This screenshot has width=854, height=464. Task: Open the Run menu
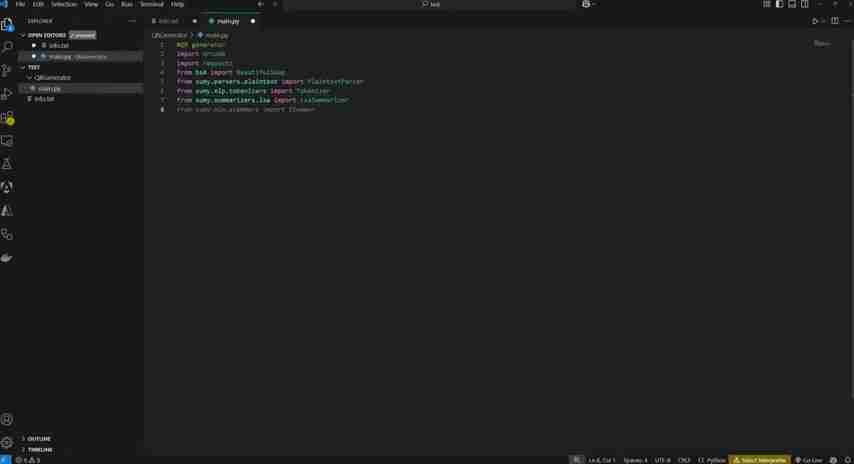[x=126, y=4]
